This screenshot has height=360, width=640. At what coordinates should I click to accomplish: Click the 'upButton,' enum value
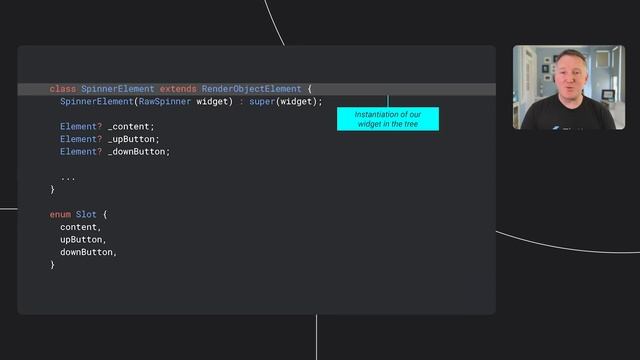83,240
